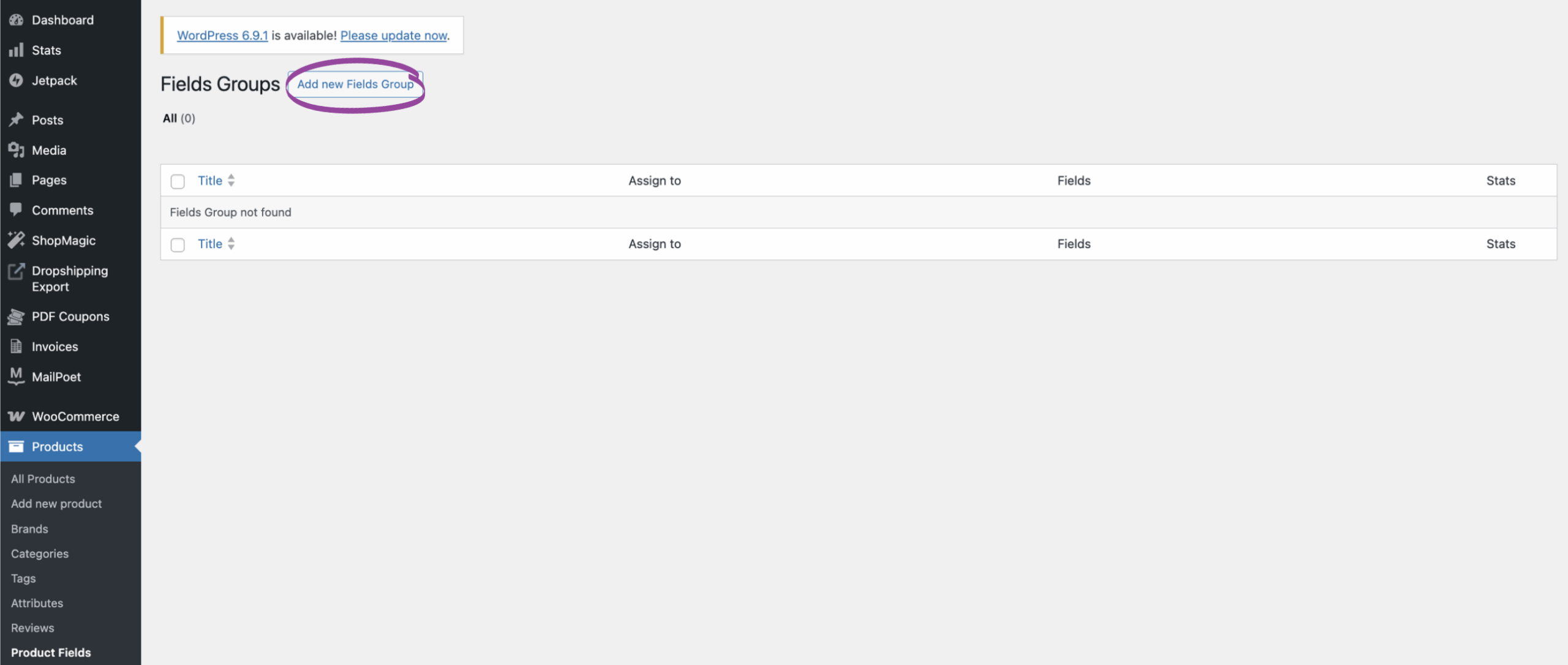Viewport: 1568px width, 665px height.
Task: Click the Invoices document icon
Action: click(x=16, y=346)
